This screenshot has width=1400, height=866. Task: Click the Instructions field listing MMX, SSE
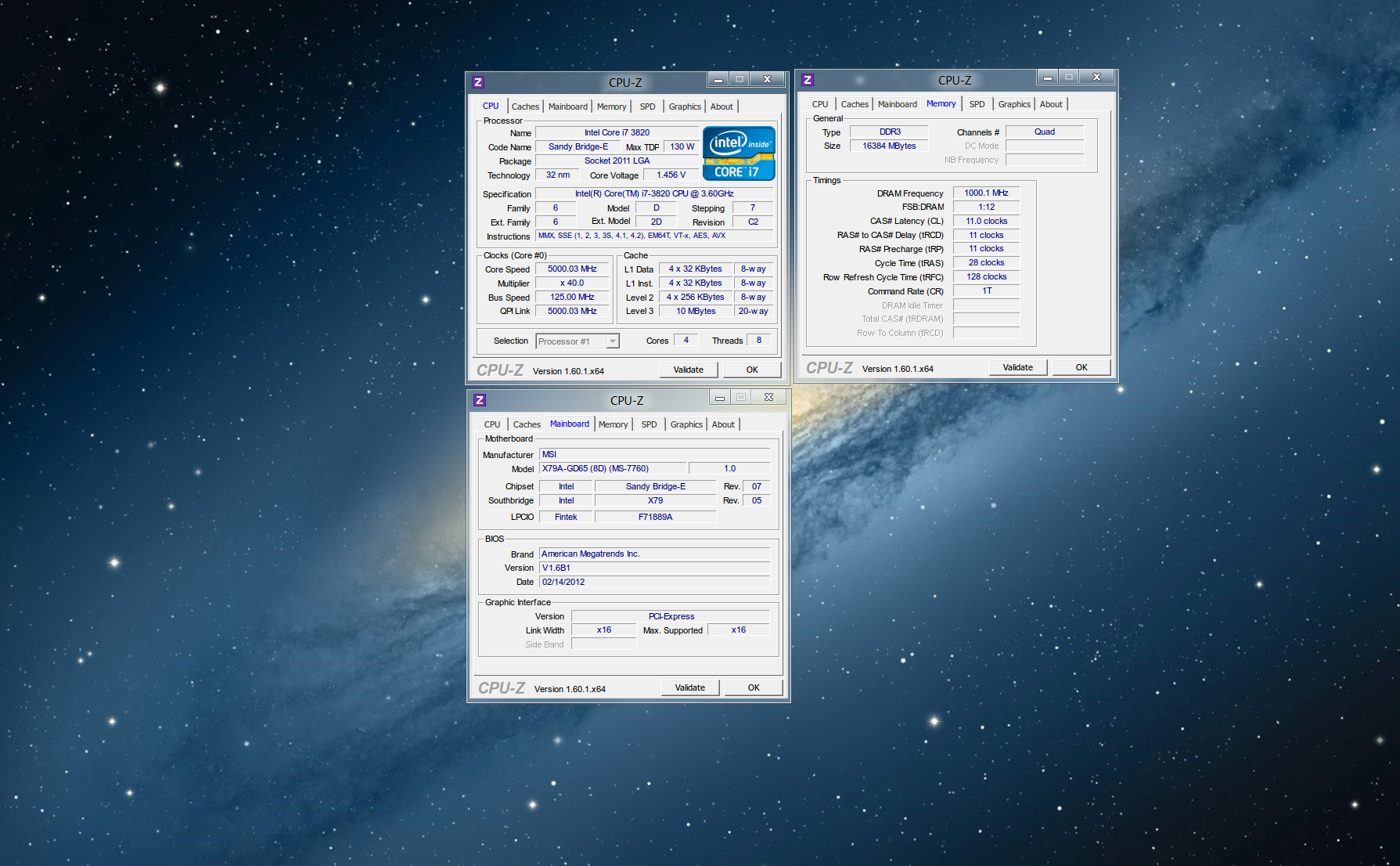coord(654,236)
